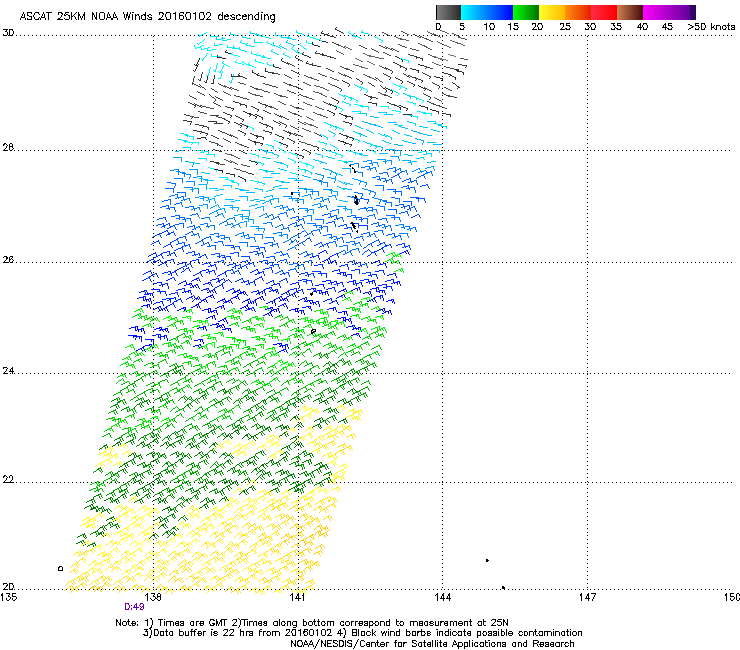The width and height of the screenshot is (740, 650).
Task: Click longitude label '141'
Action: 297,597
